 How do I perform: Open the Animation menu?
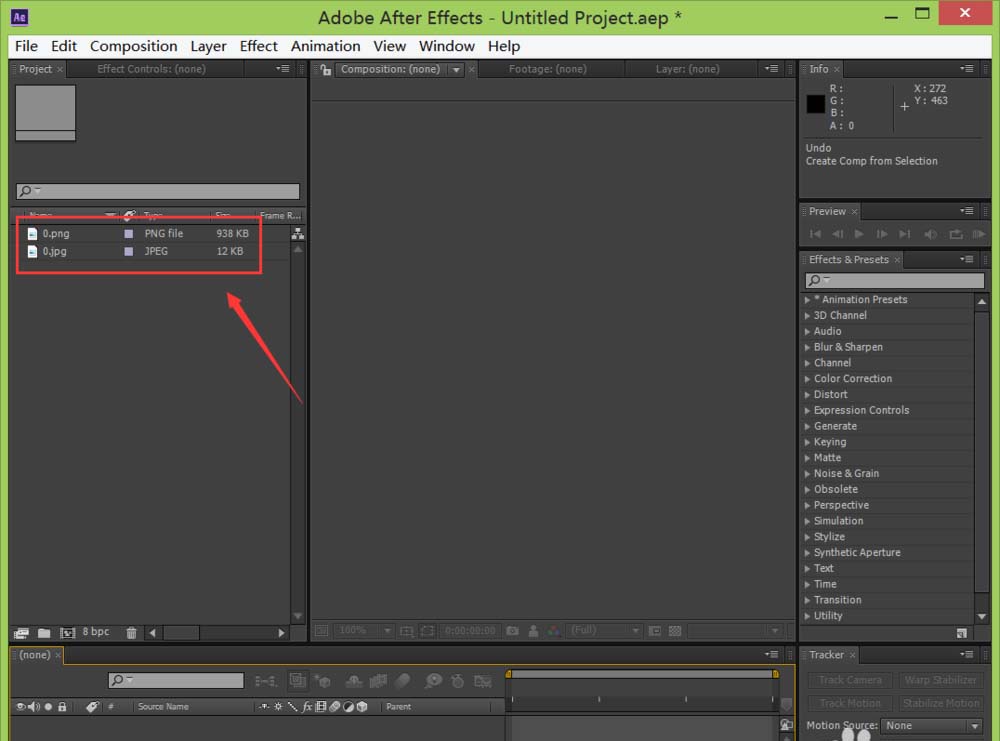click(325, 46)
